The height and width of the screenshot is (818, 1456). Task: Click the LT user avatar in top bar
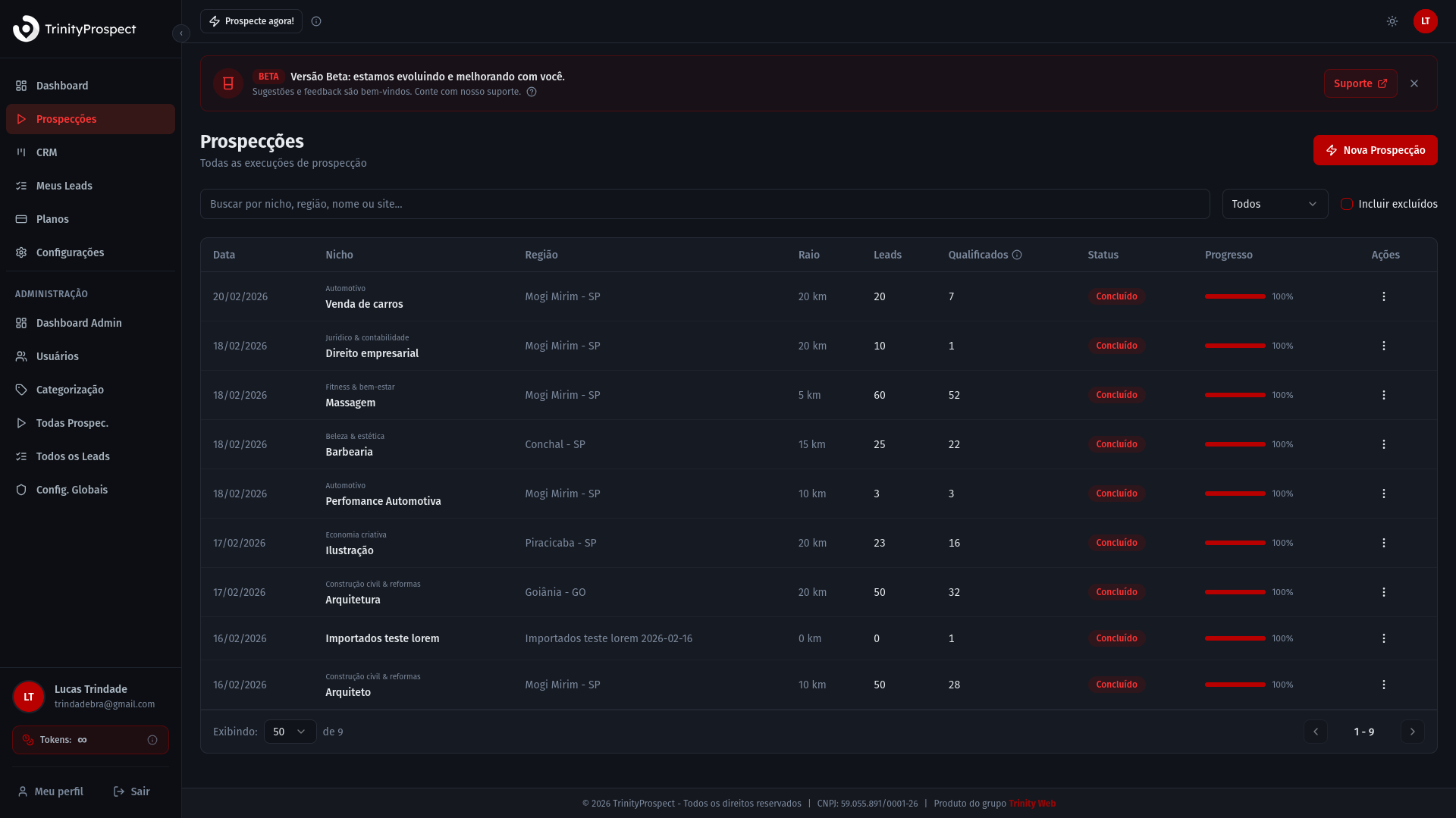[1425, 21]
